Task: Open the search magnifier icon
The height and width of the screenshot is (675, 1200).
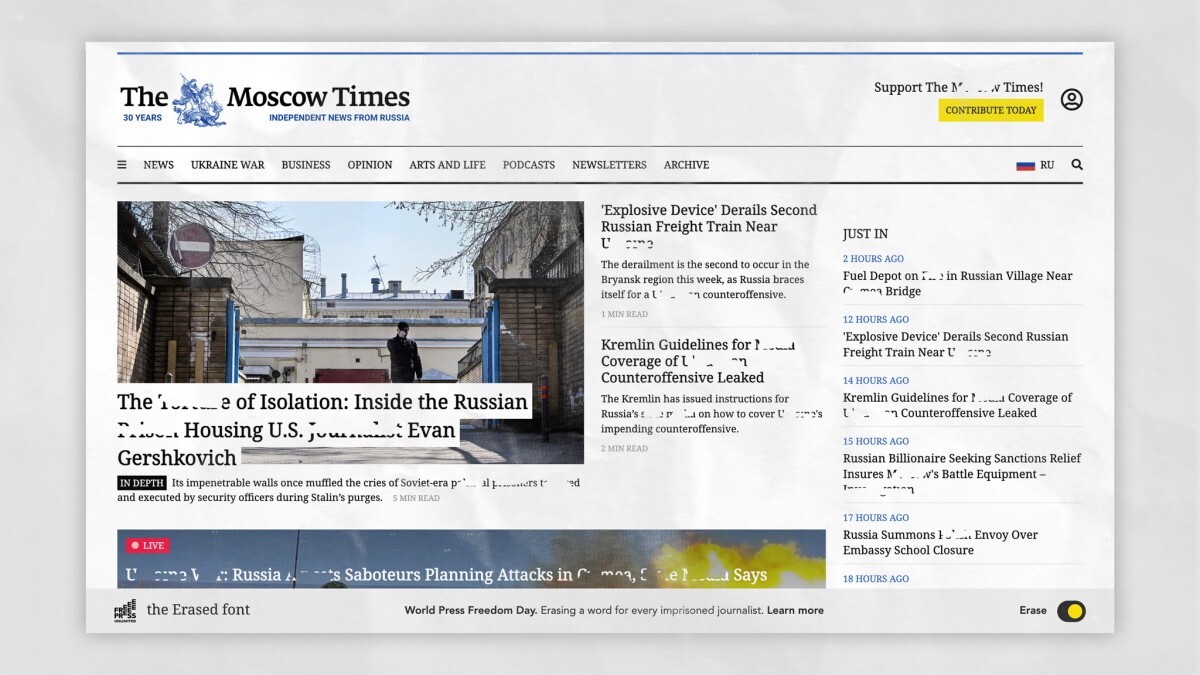Action: coord(1077,165)
